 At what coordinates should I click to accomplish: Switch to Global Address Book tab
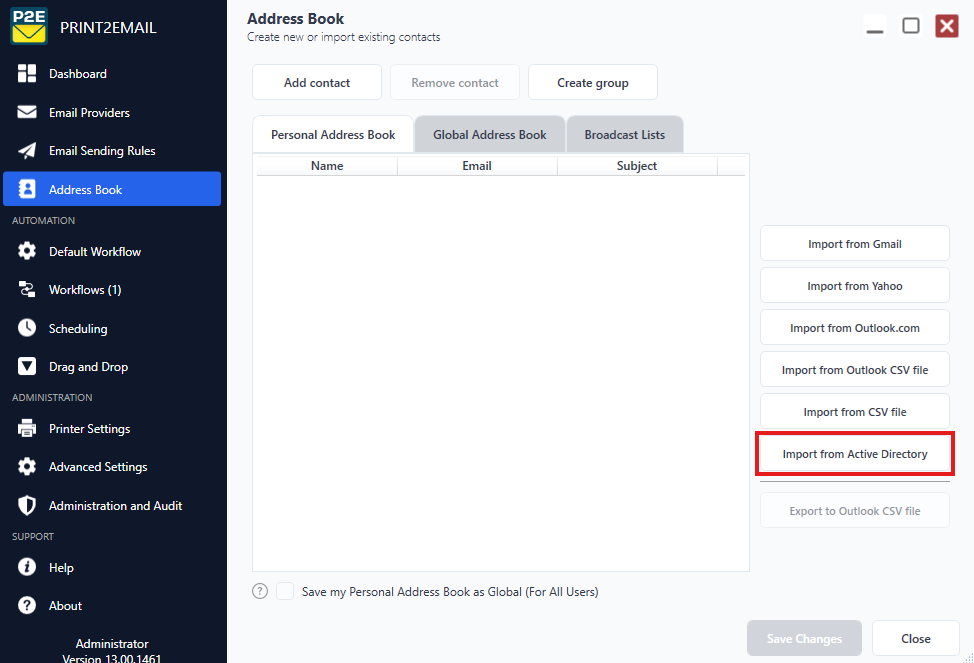[x=489, y=134]
